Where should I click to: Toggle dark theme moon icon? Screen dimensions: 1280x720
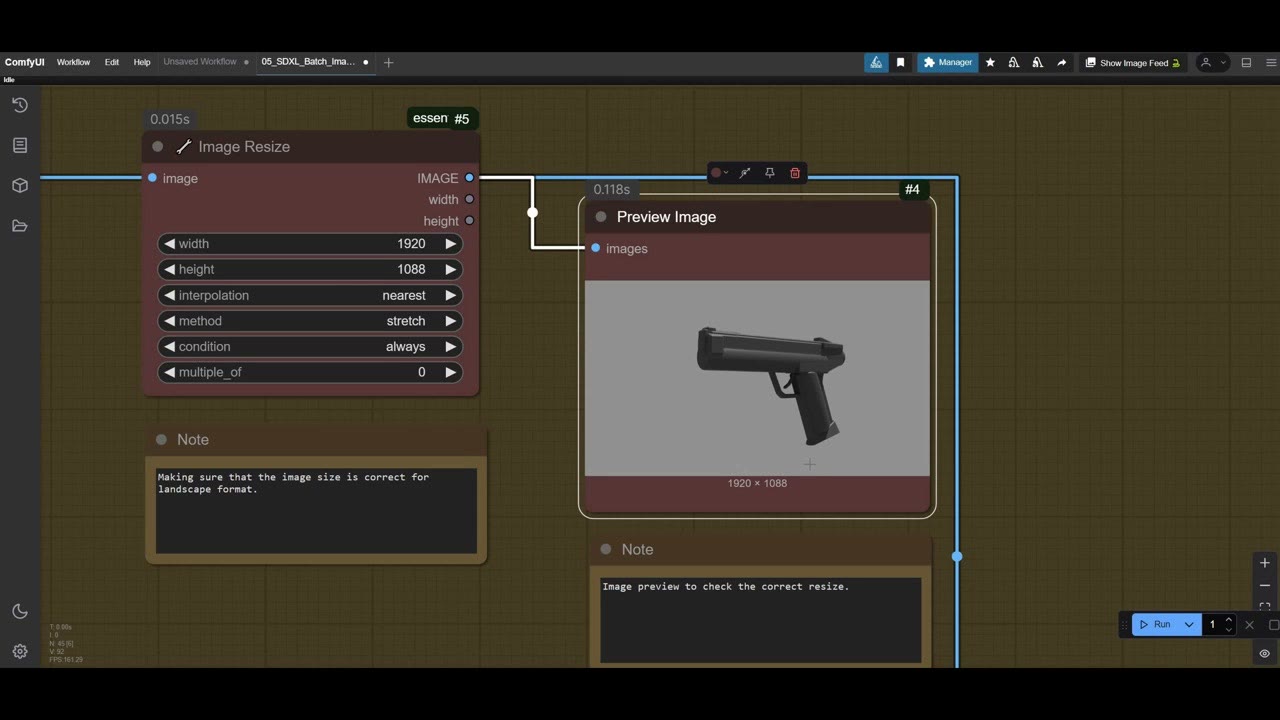pyautogui.click(x=19, y=611)
